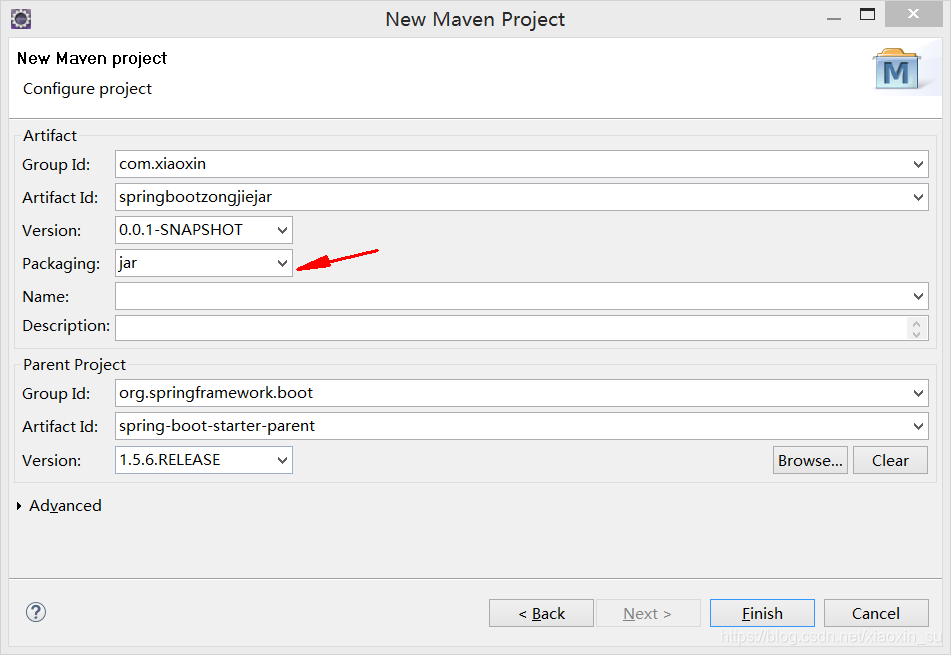
Task: Open the Name field dropdown arrow
Action: tap(918, 296)
